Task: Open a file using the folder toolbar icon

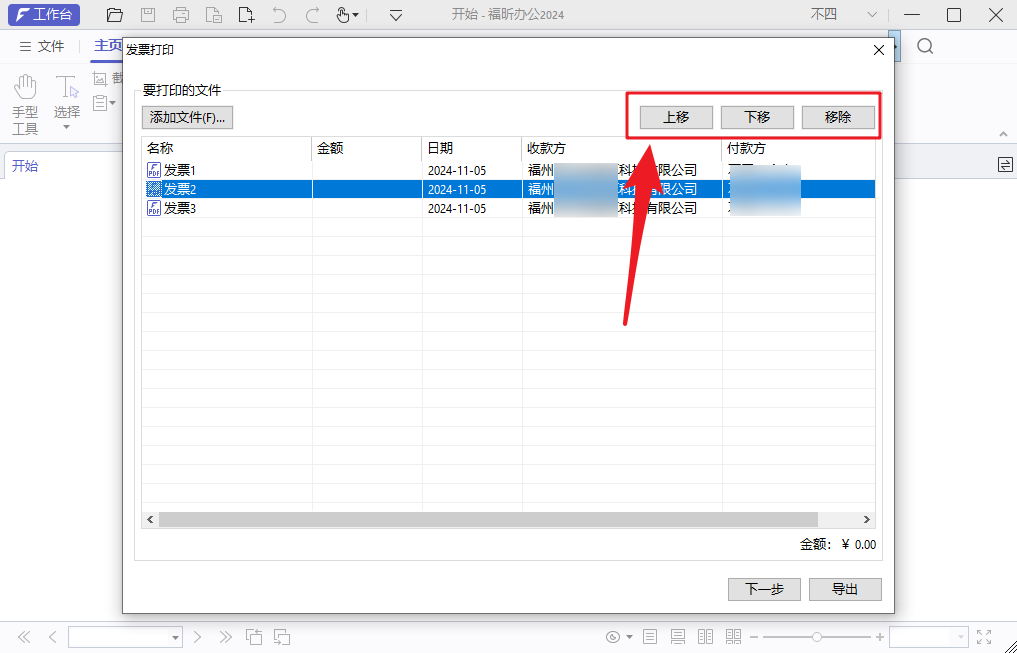Action: [x=114, y=16]
